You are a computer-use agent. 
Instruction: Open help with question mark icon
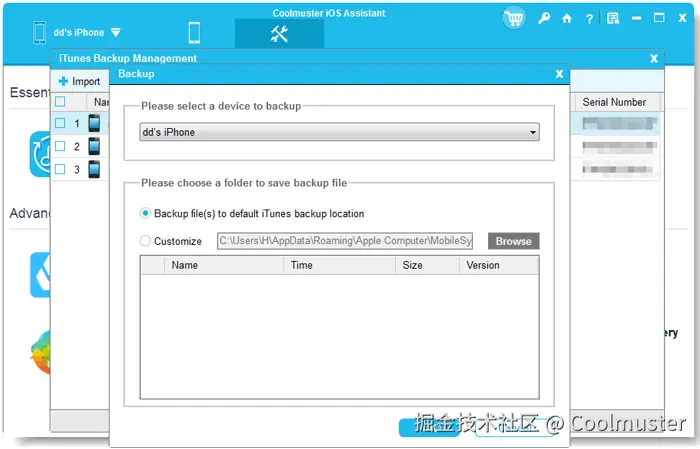pos(589,19)
